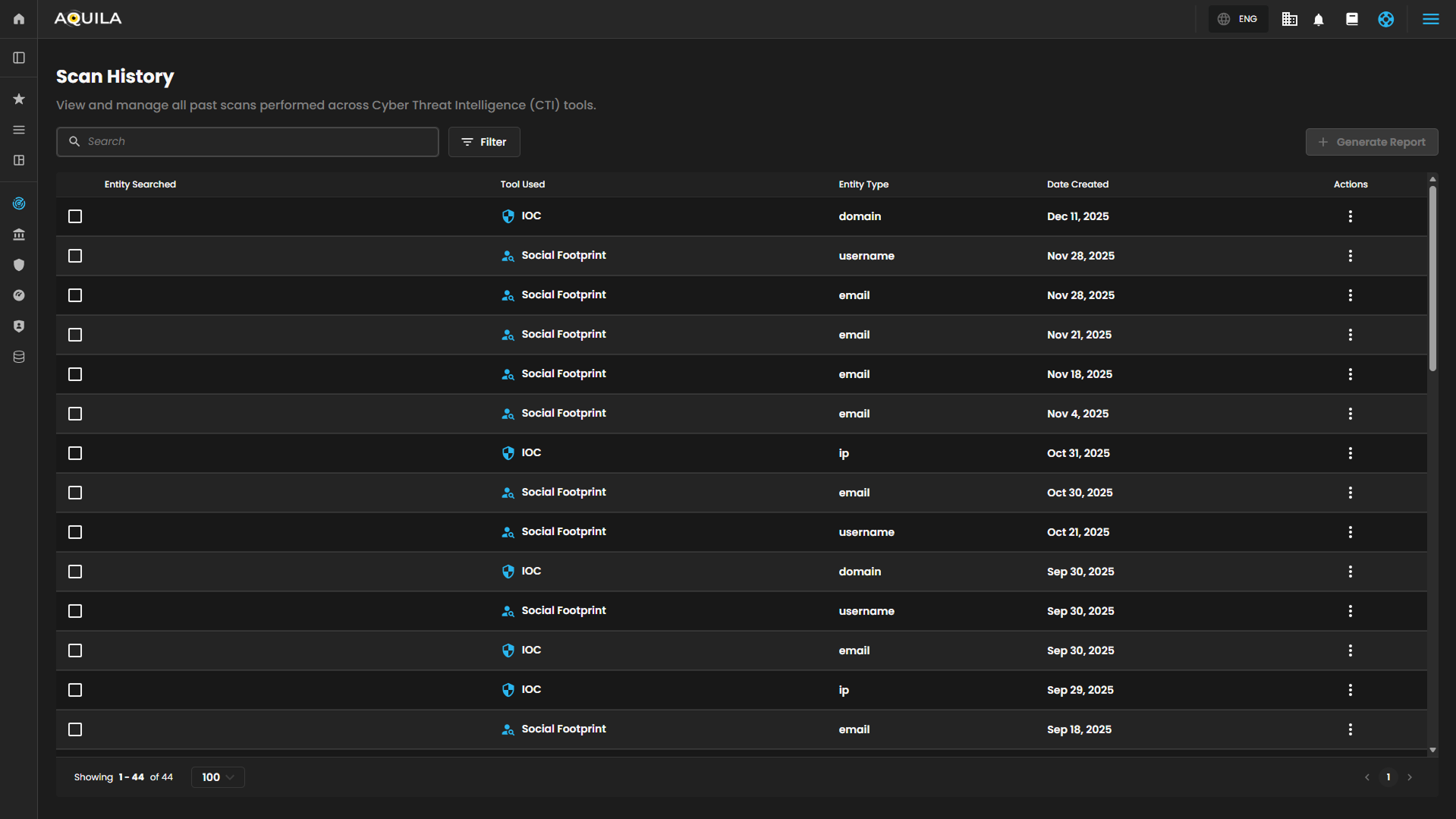1456x819 pixels.
Task: Check the box for Dec 11, 2025 scan
Action: (75, 216)
